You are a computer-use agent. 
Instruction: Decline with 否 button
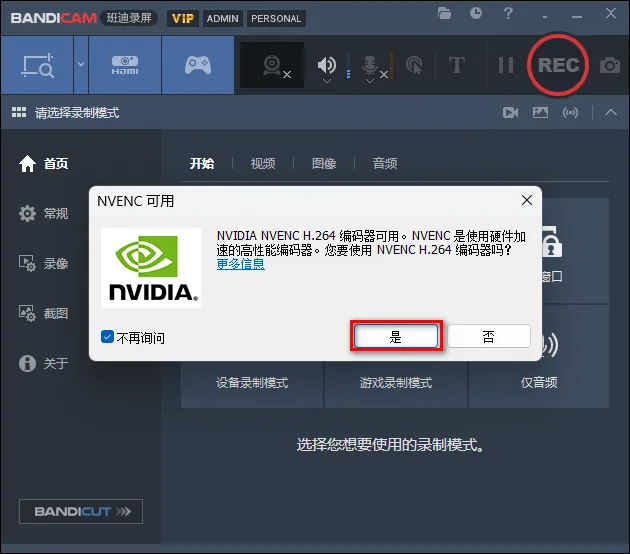click(x=489, y=336)
